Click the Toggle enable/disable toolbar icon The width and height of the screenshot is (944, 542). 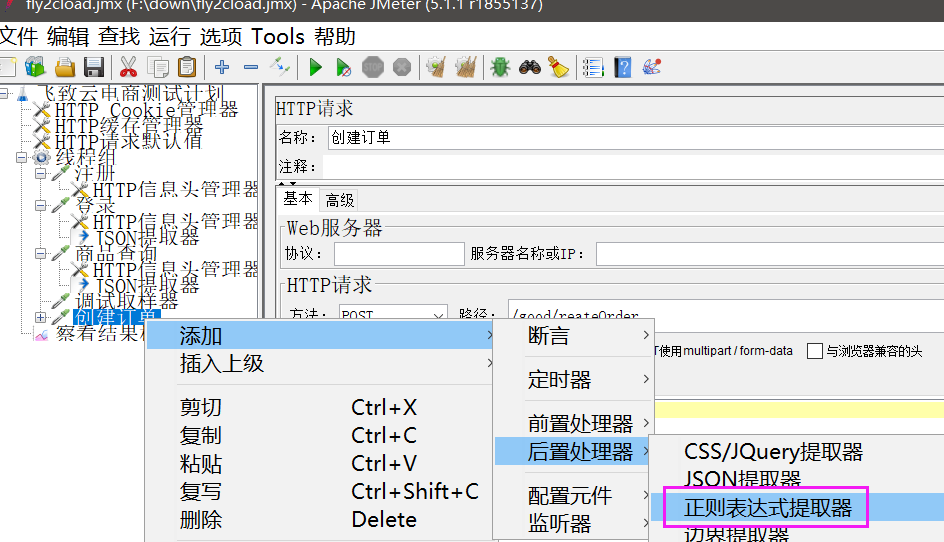(x=280, y=67)
